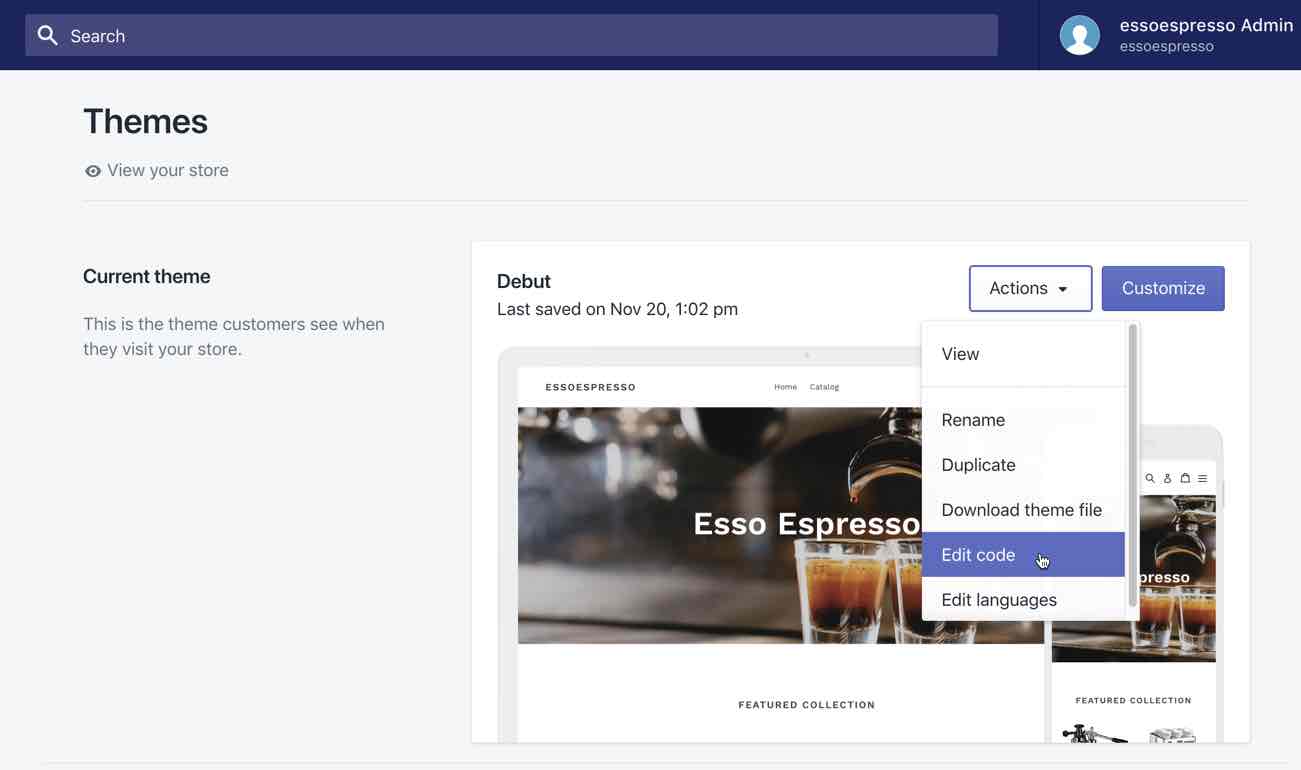Image resolution: width=1301 pixels, height=770 pixels.
Task: Click the Home link in the theme preview nav
Action: coord(786,386)
